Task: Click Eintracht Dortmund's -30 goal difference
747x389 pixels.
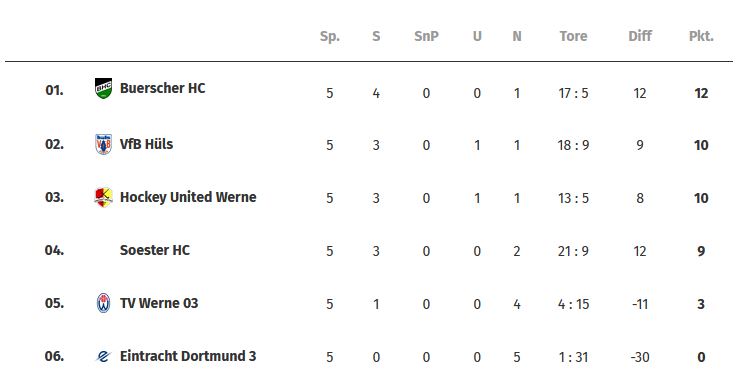Action: (640, 357)
